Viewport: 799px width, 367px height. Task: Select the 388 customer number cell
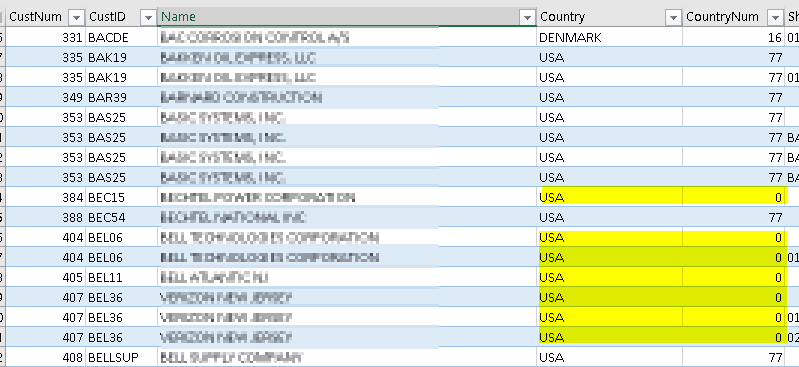pos(45,217)
